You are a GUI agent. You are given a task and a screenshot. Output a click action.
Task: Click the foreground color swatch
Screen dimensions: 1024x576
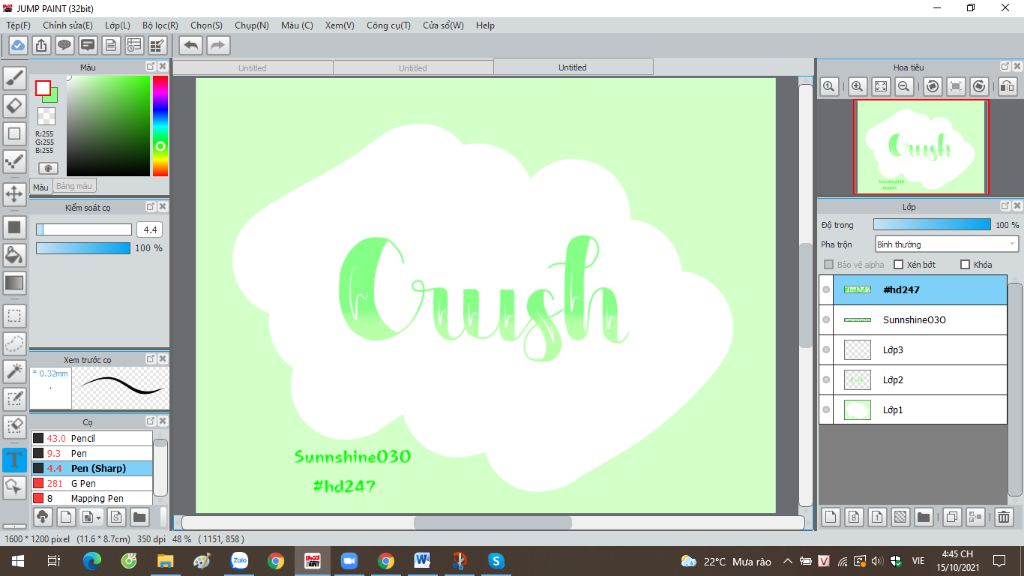[43, 88]
